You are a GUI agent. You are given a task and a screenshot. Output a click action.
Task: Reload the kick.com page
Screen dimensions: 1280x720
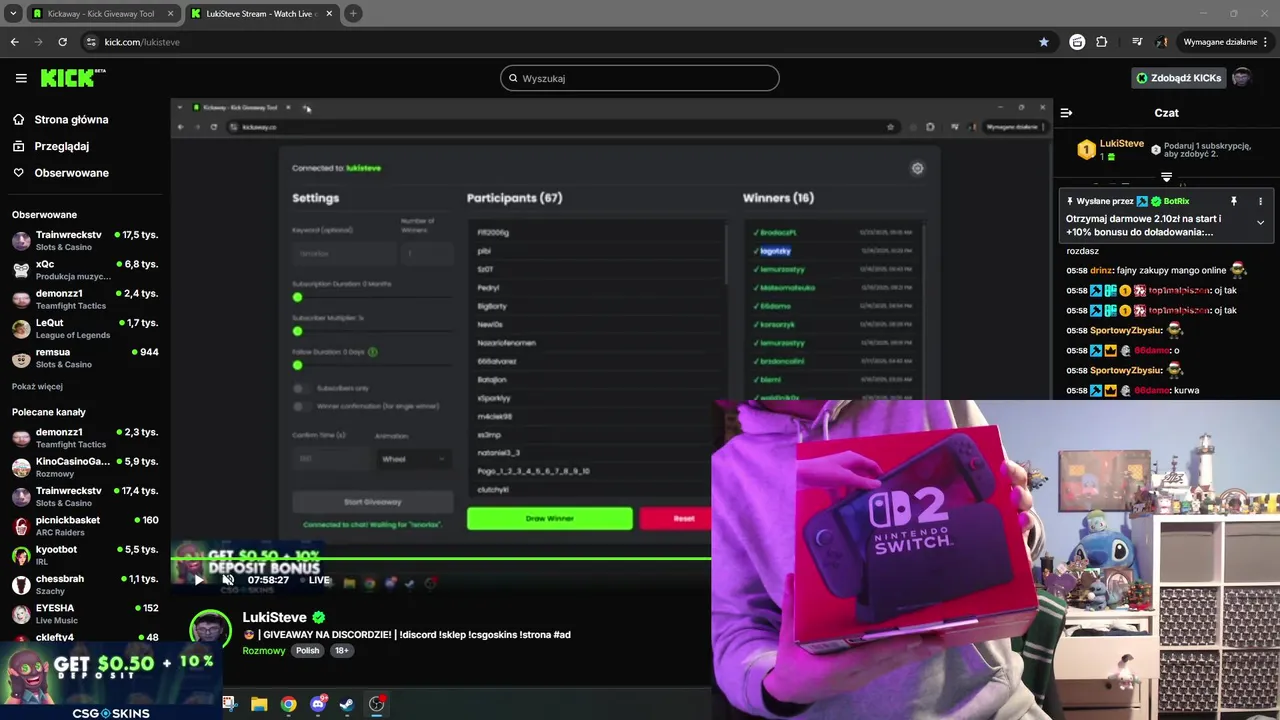[x=62, y=42]
